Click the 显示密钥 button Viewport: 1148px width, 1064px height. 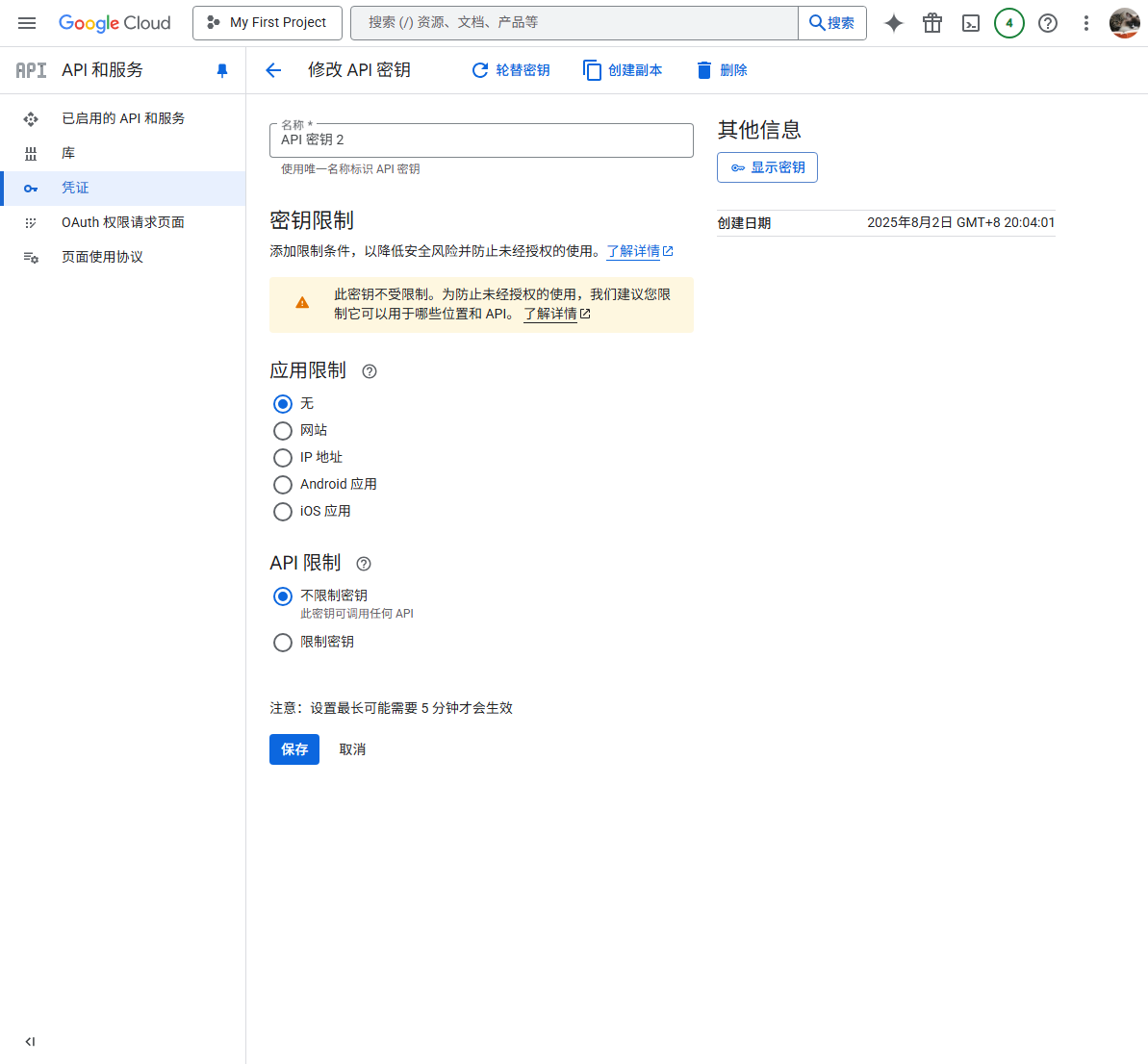tap(767, 167)
